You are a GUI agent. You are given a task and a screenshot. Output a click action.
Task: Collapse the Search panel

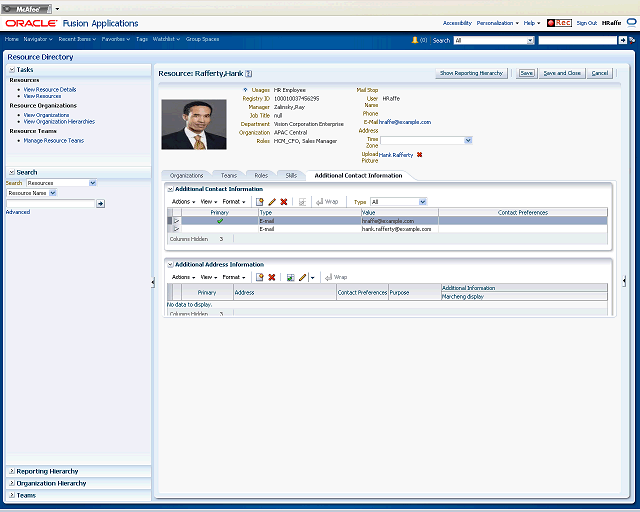(12, 172)
